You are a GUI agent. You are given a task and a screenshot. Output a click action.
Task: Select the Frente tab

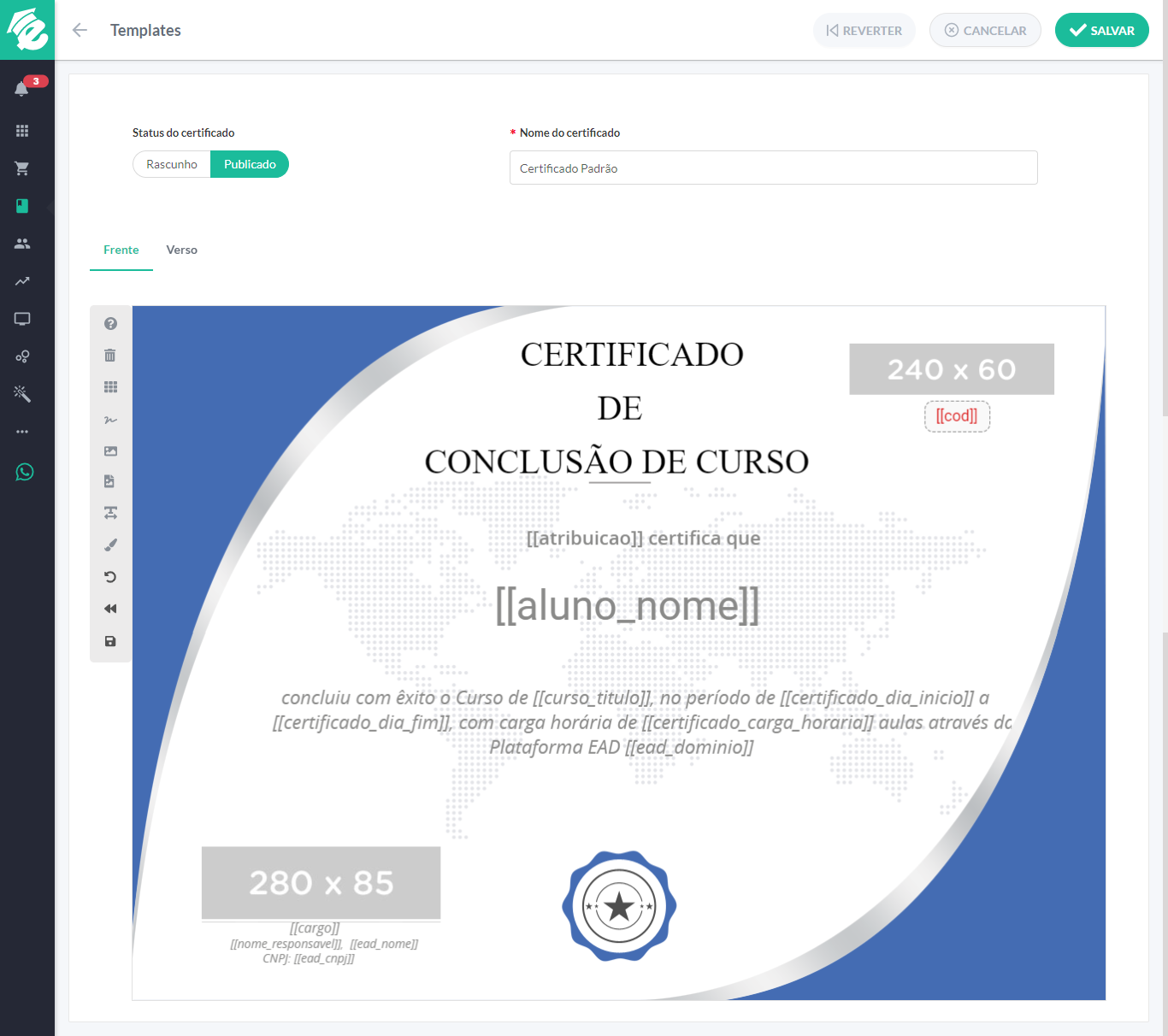(x=121, y=250)
